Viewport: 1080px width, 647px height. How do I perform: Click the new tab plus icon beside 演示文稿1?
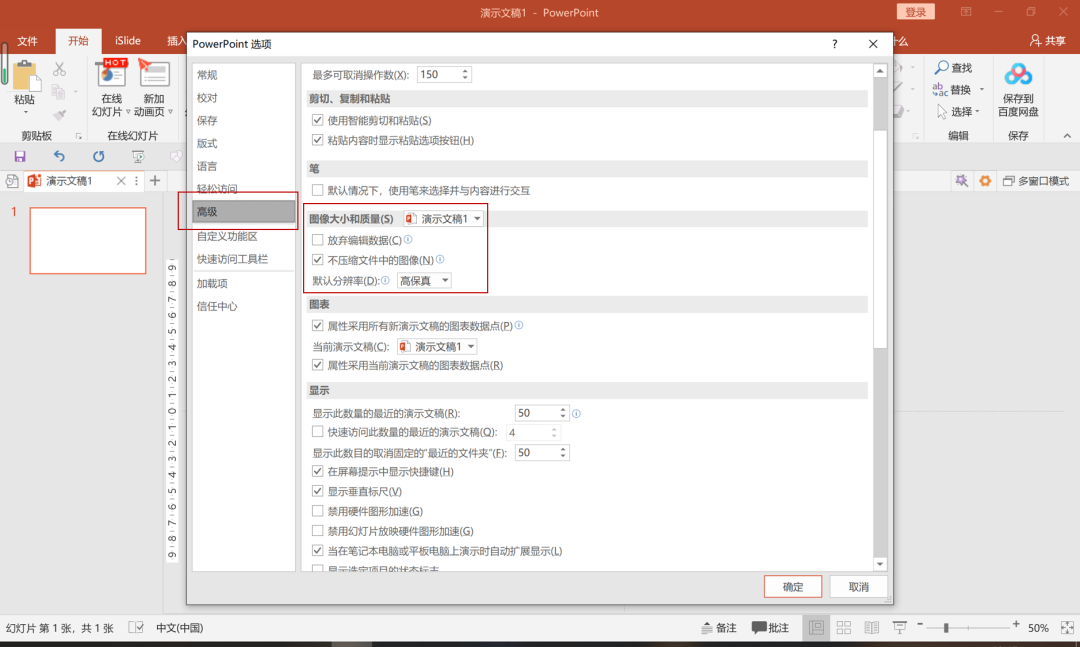[x=155, y=181]
